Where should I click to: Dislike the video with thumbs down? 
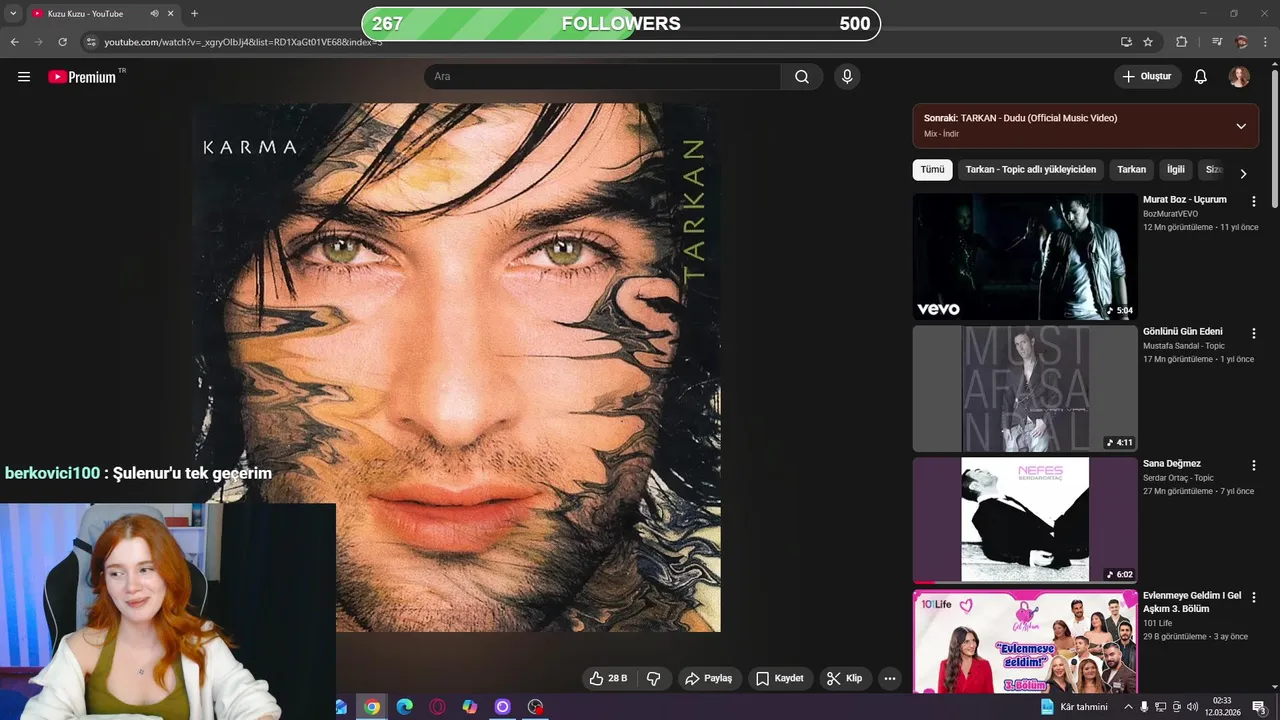pos(654,678)
